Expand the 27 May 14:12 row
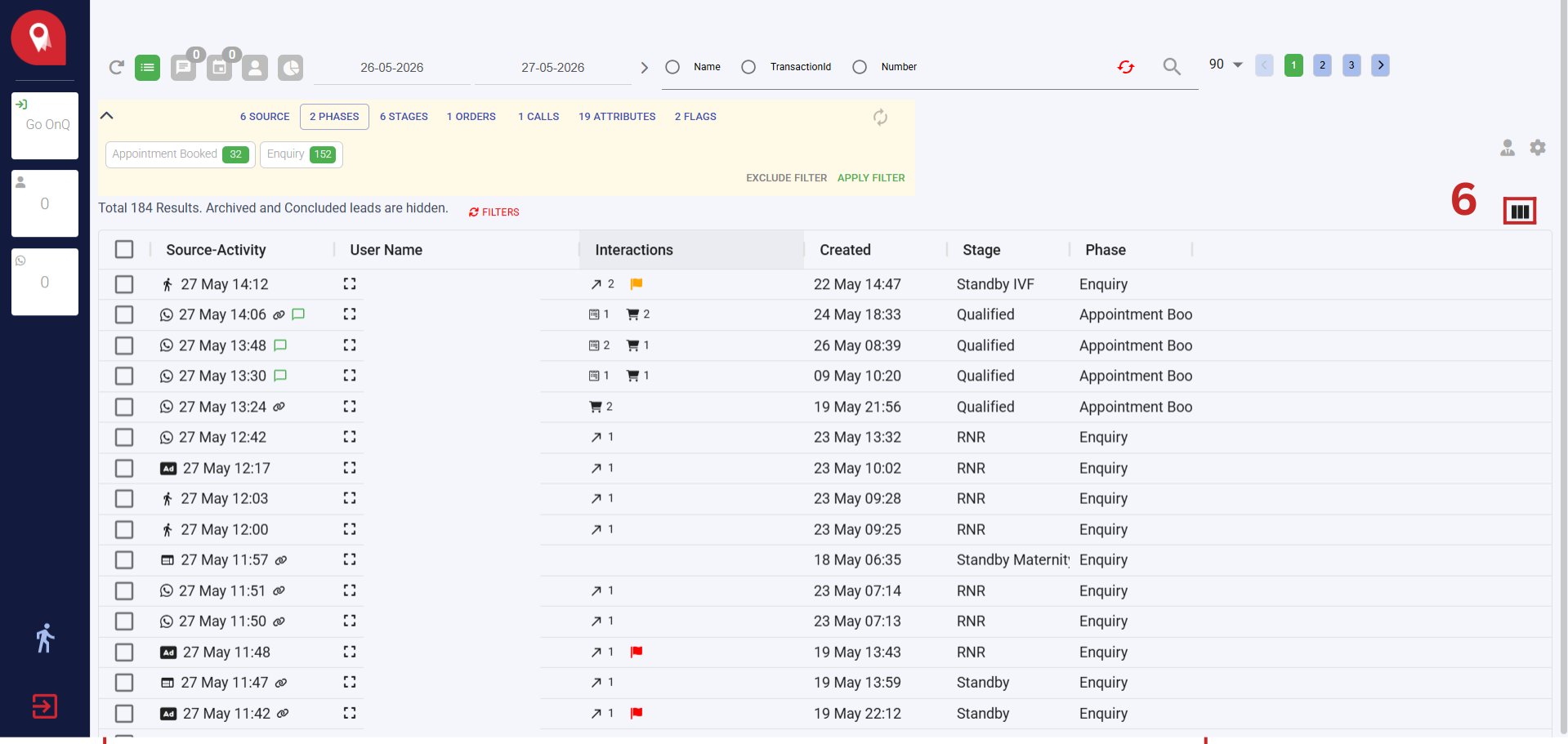Screen dimensions: 1568x744 click(350, 283)
